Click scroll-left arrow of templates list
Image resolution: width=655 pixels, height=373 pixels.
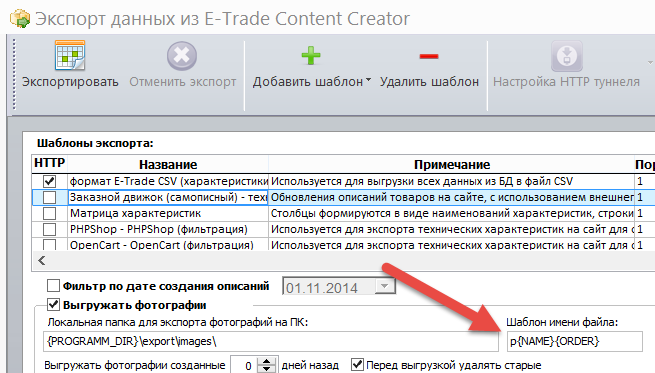coord(41,261)
